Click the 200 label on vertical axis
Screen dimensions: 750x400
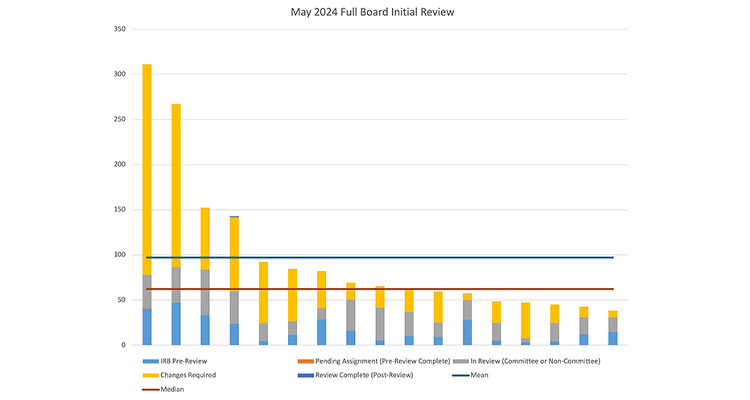(118, 164)
